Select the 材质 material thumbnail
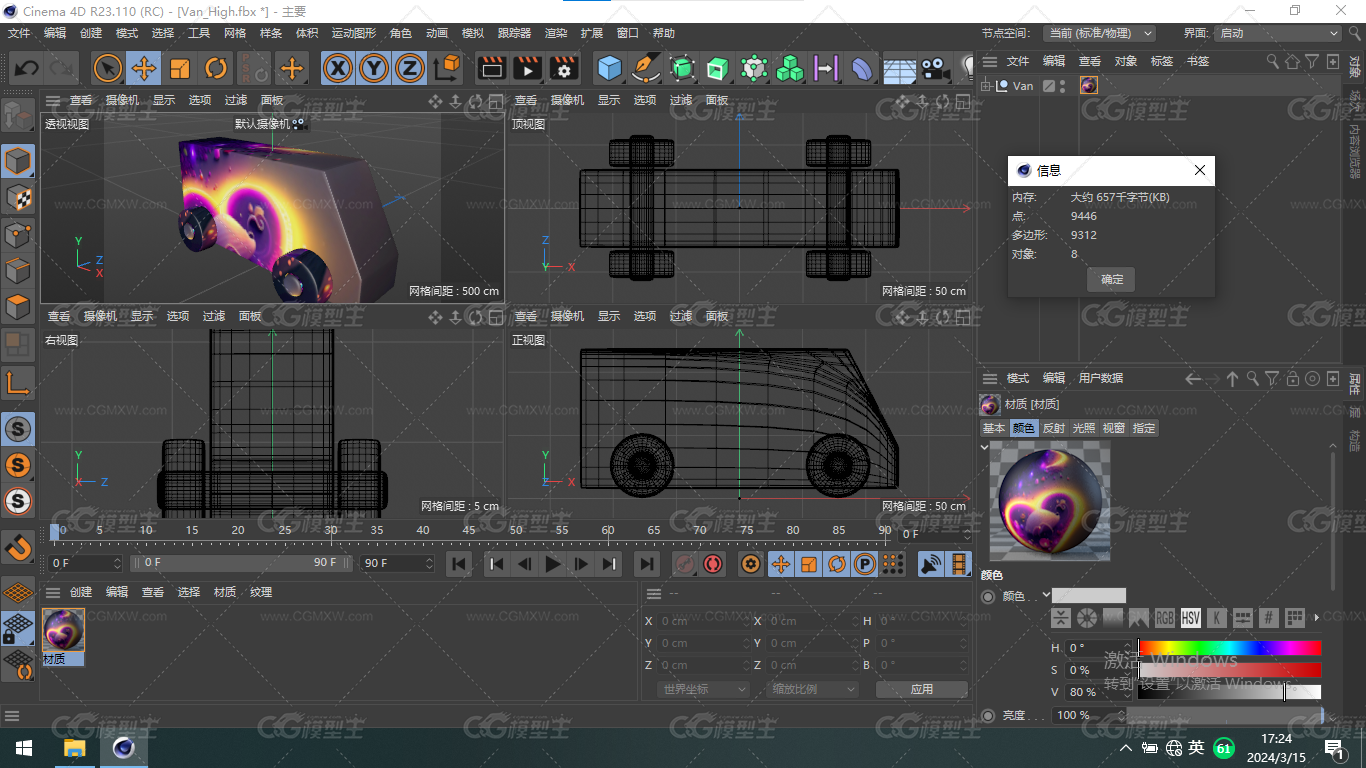 pyautogui.click(x=63, y=630)
